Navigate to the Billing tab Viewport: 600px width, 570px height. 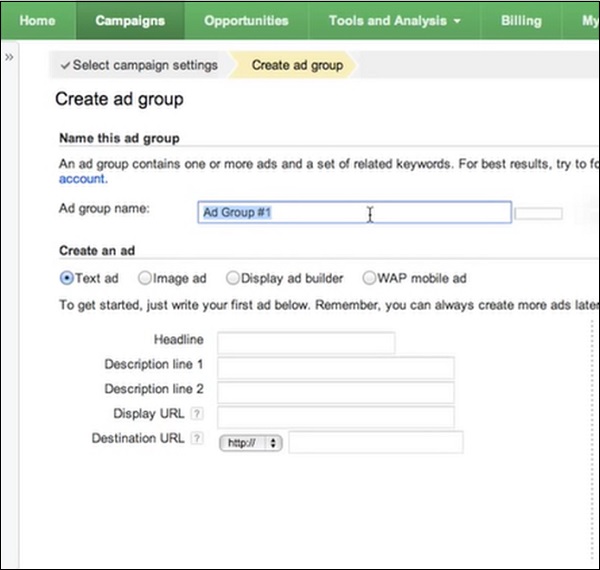click(520, 20)
